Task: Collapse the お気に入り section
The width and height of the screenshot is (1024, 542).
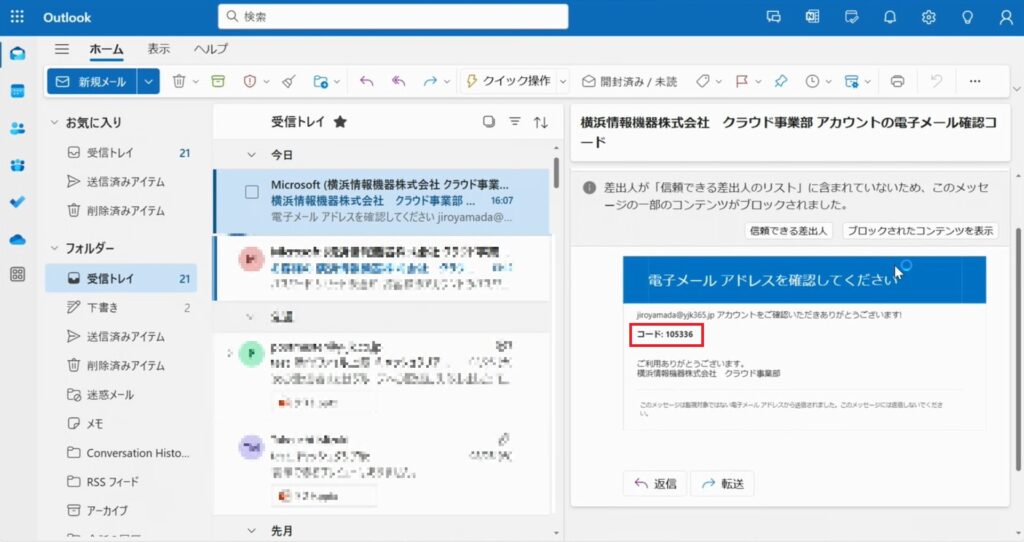Action: (54, 122)
